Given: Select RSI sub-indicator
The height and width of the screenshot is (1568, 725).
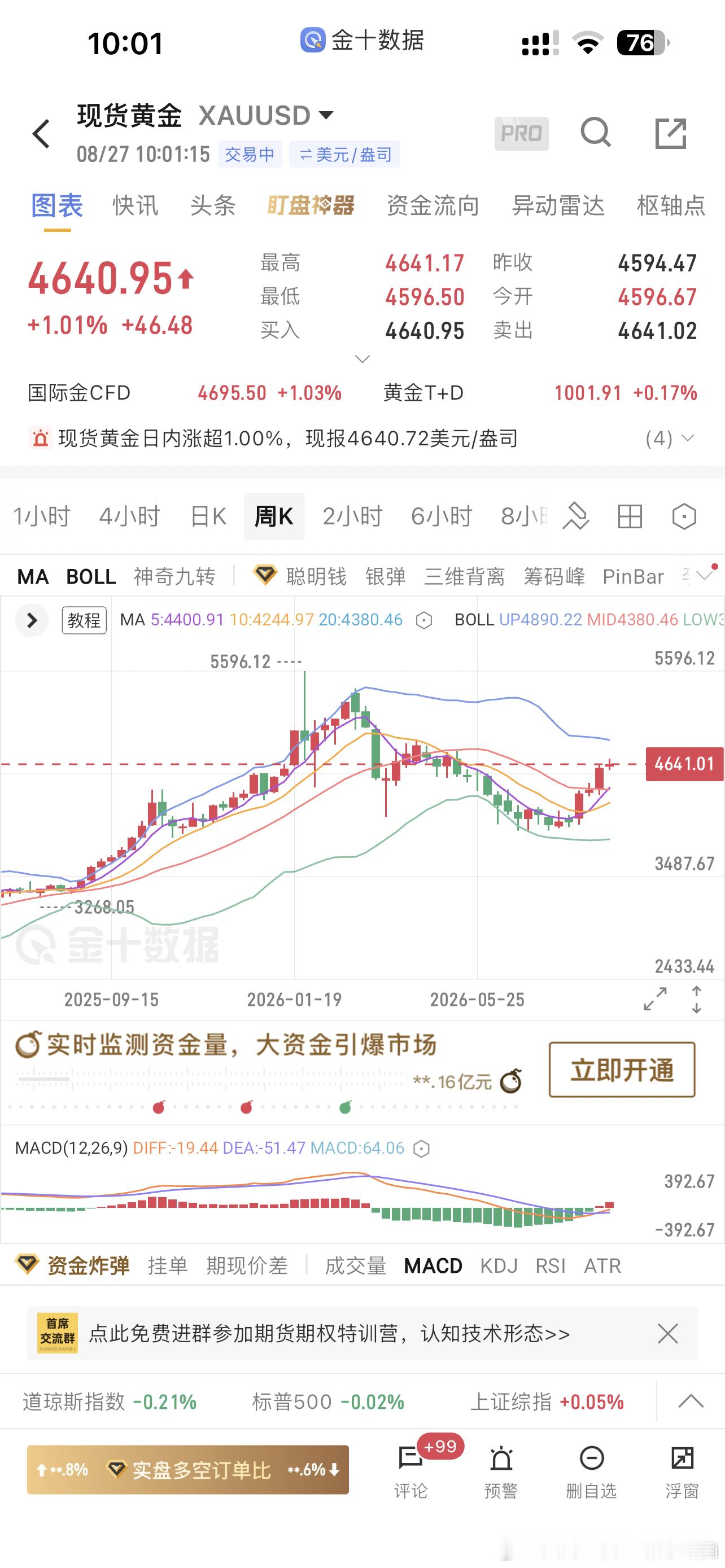Looking at the screenshot, I should tap(551, 1265).
